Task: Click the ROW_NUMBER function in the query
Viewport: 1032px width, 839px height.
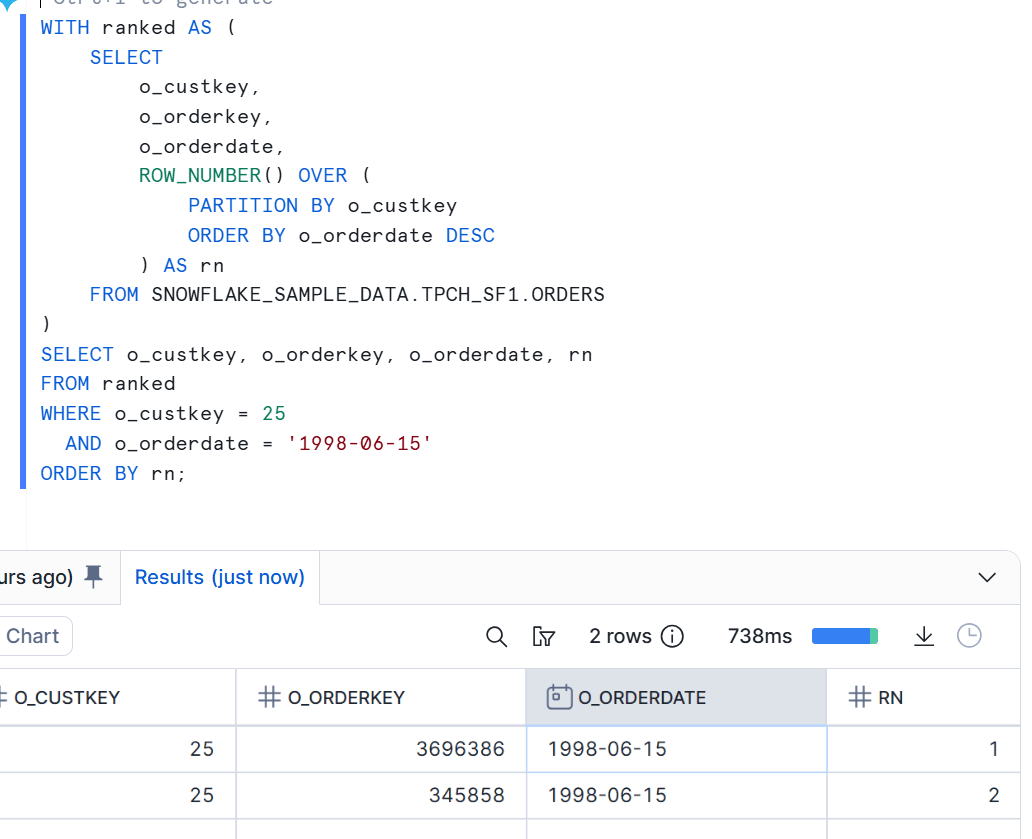Action: 199,176
